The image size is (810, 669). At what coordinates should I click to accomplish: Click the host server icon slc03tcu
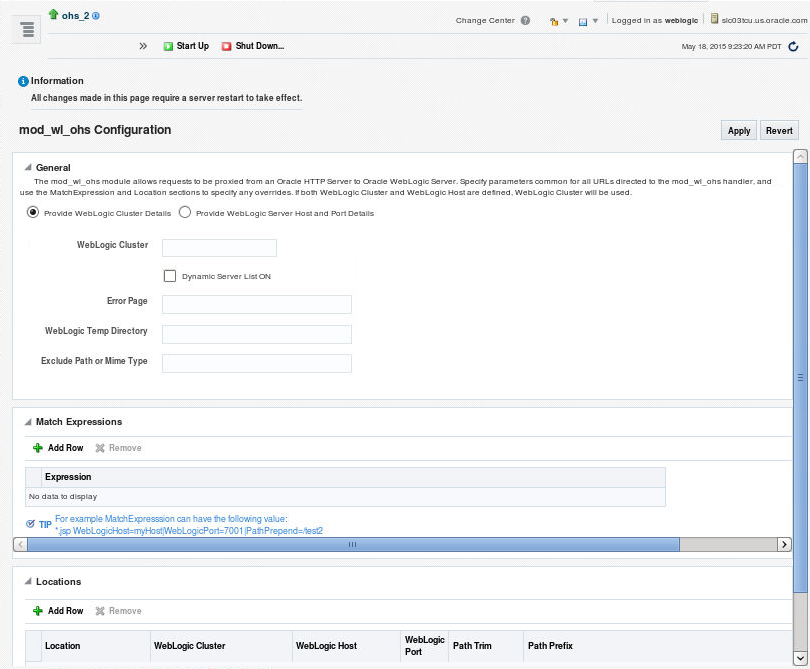tap(714, 19)
